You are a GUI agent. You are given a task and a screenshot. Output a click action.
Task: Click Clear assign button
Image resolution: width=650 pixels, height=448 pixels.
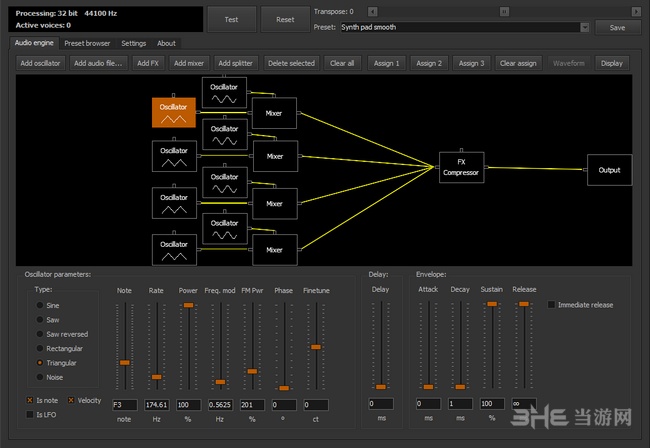518,63
